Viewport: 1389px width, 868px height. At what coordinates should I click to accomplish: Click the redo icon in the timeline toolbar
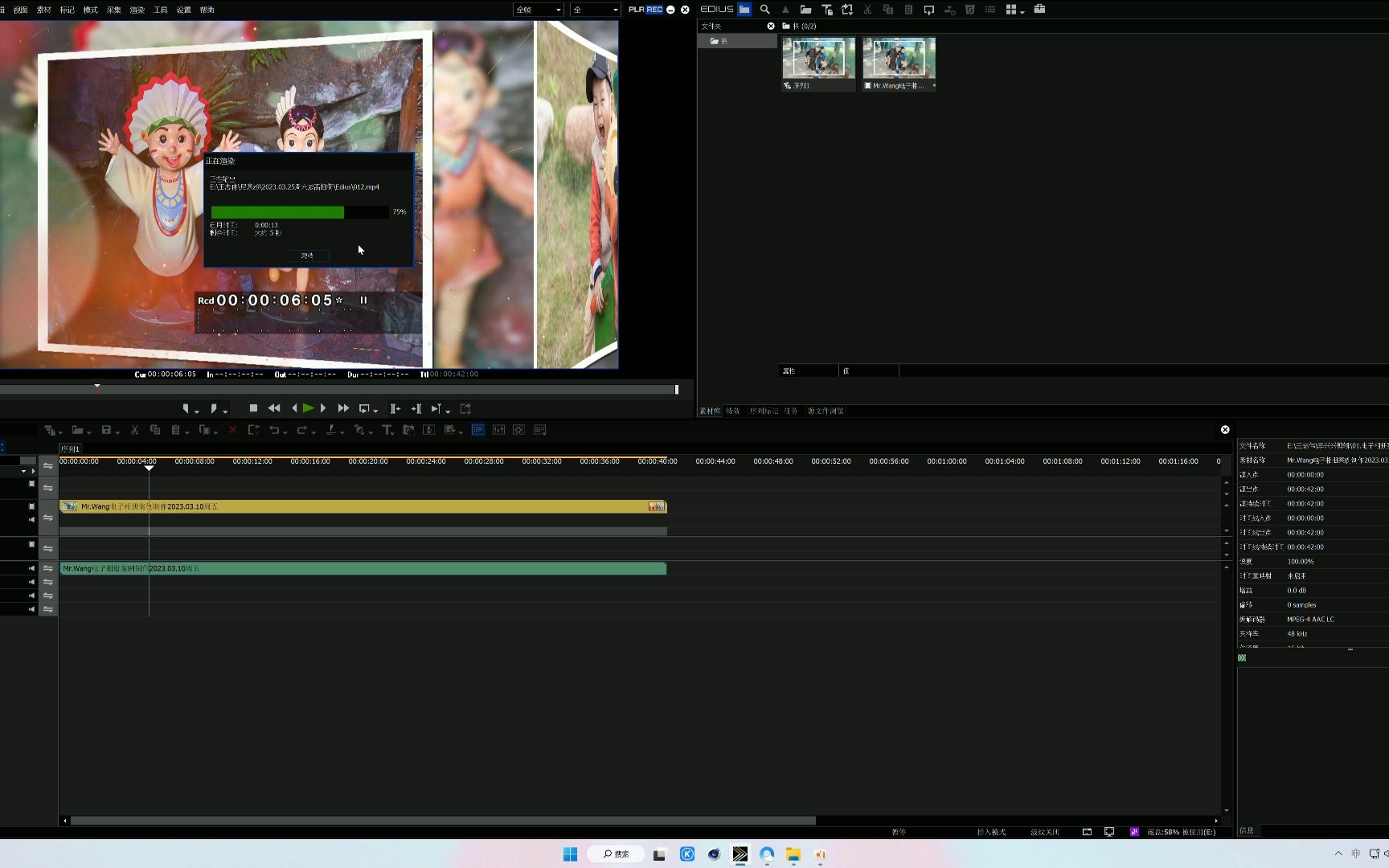pos(302,430)
